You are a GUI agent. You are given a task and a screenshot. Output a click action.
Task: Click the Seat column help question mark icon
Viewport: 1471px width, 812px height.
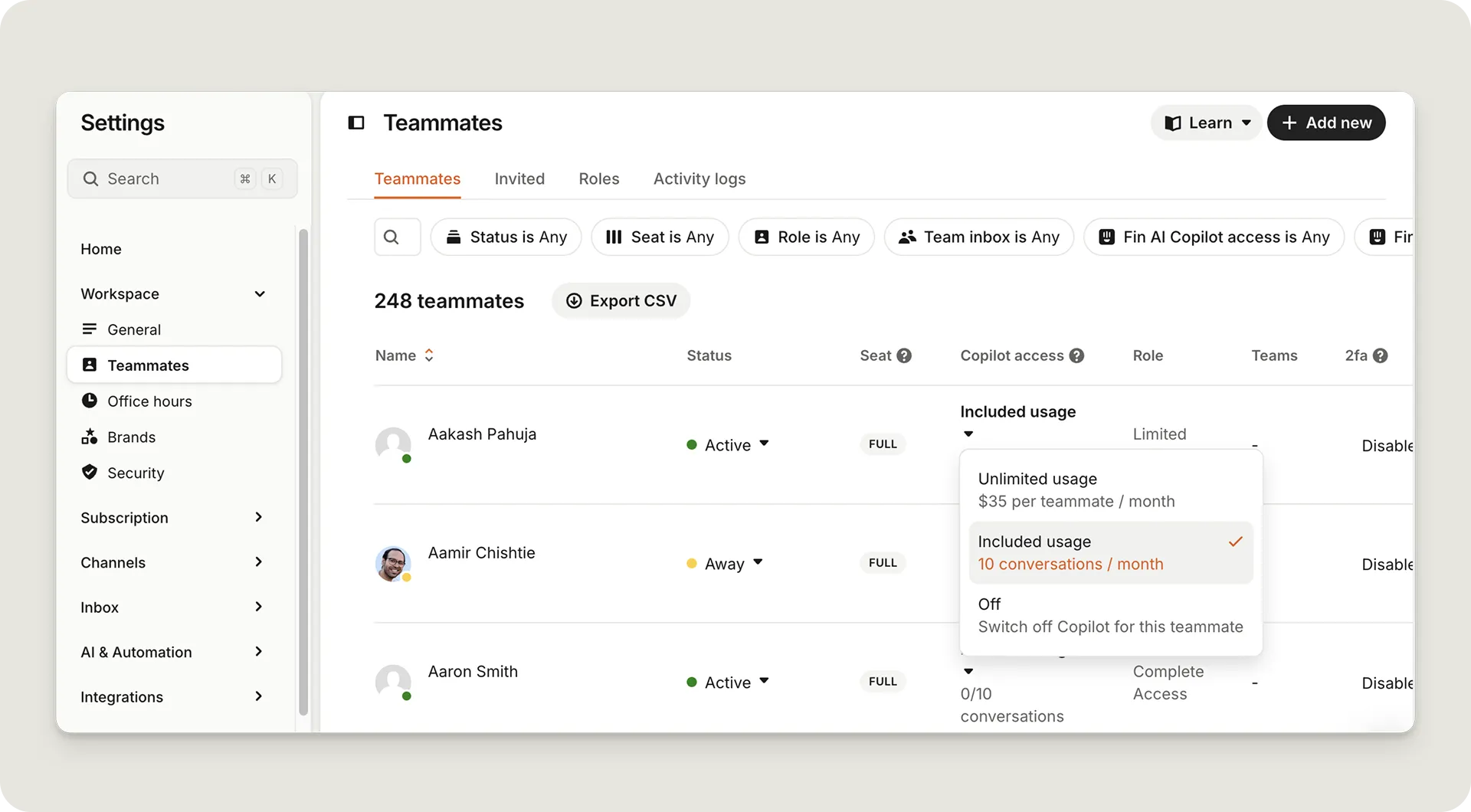click(x=904, y=355)
